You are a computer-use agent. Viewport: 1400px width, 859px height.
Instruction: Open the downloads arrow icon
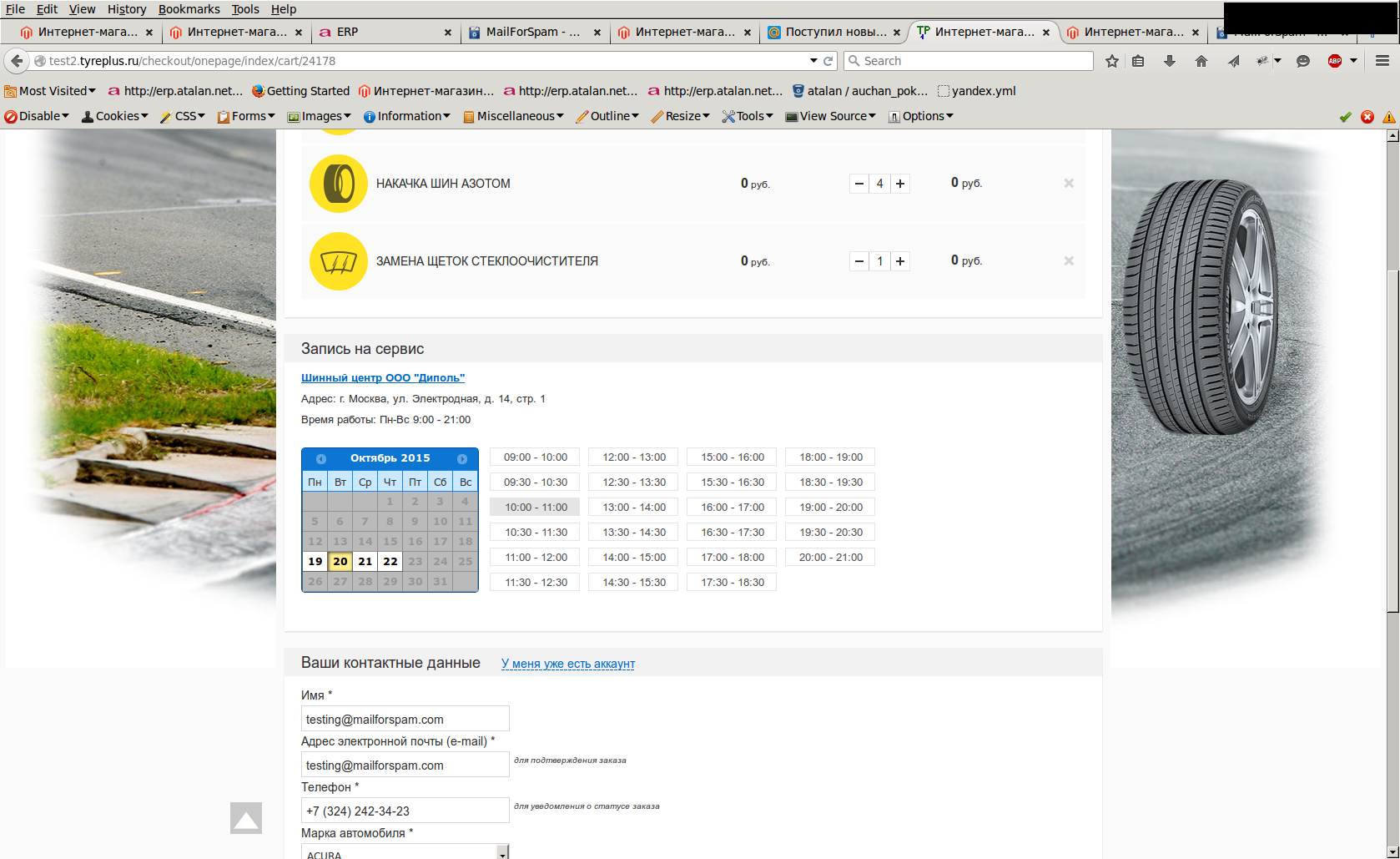pos(1170,61)
